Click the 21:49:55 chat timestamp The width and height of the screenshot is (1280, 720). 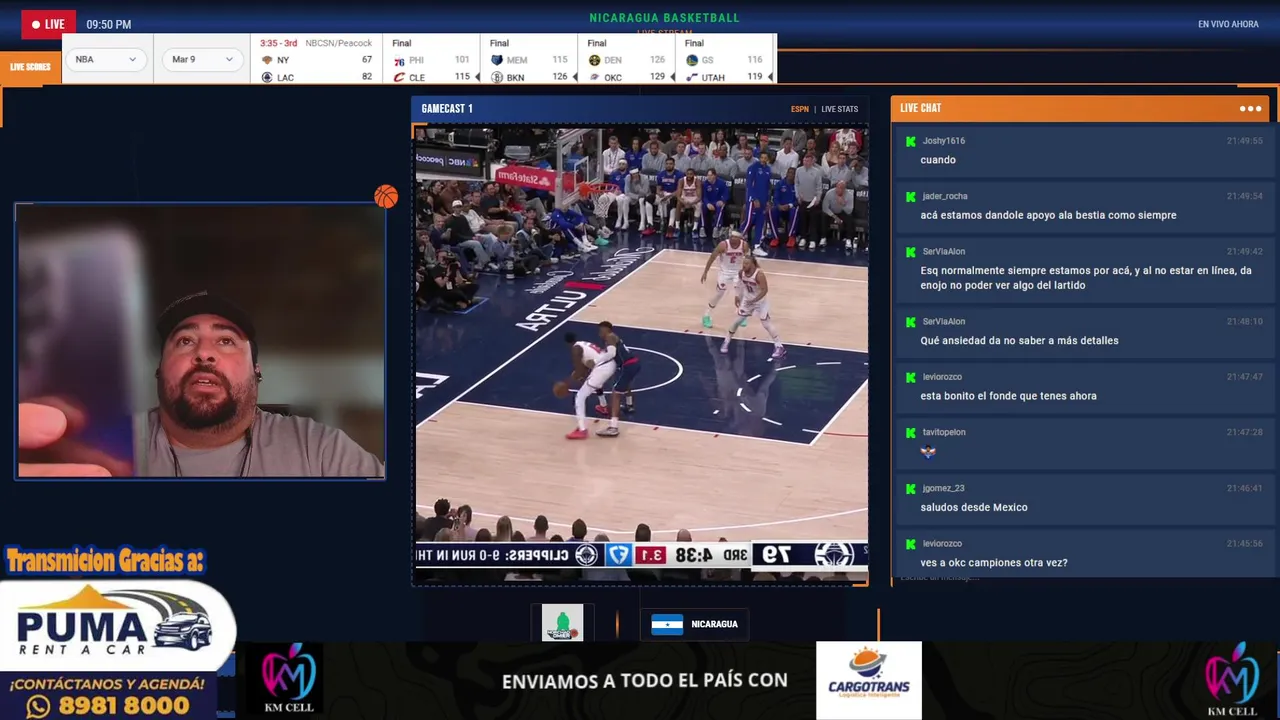(1244, 141)
